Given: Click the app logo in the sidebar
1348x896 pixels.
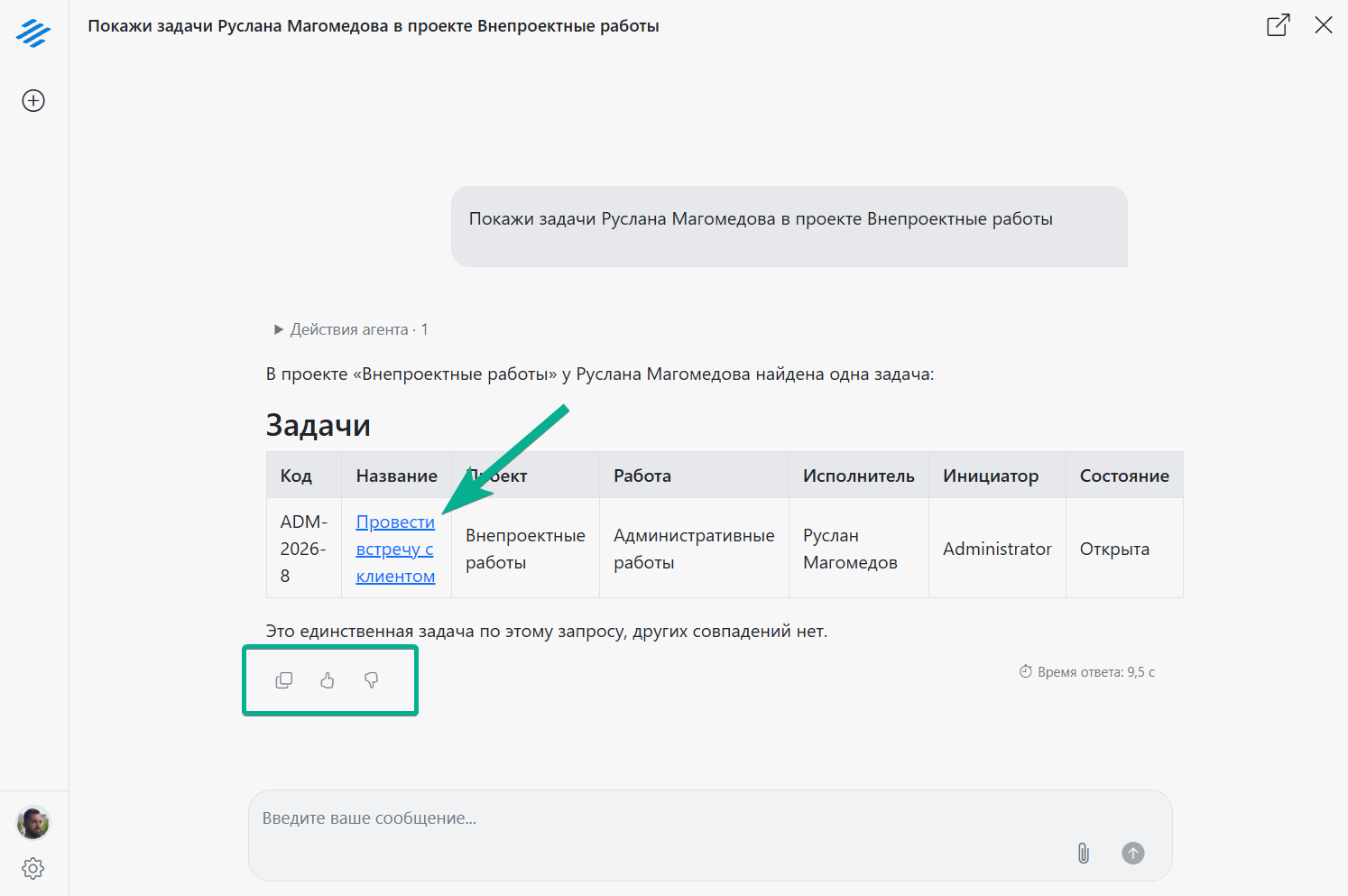Looking at the screenshot, I should [x=33, y=33].
